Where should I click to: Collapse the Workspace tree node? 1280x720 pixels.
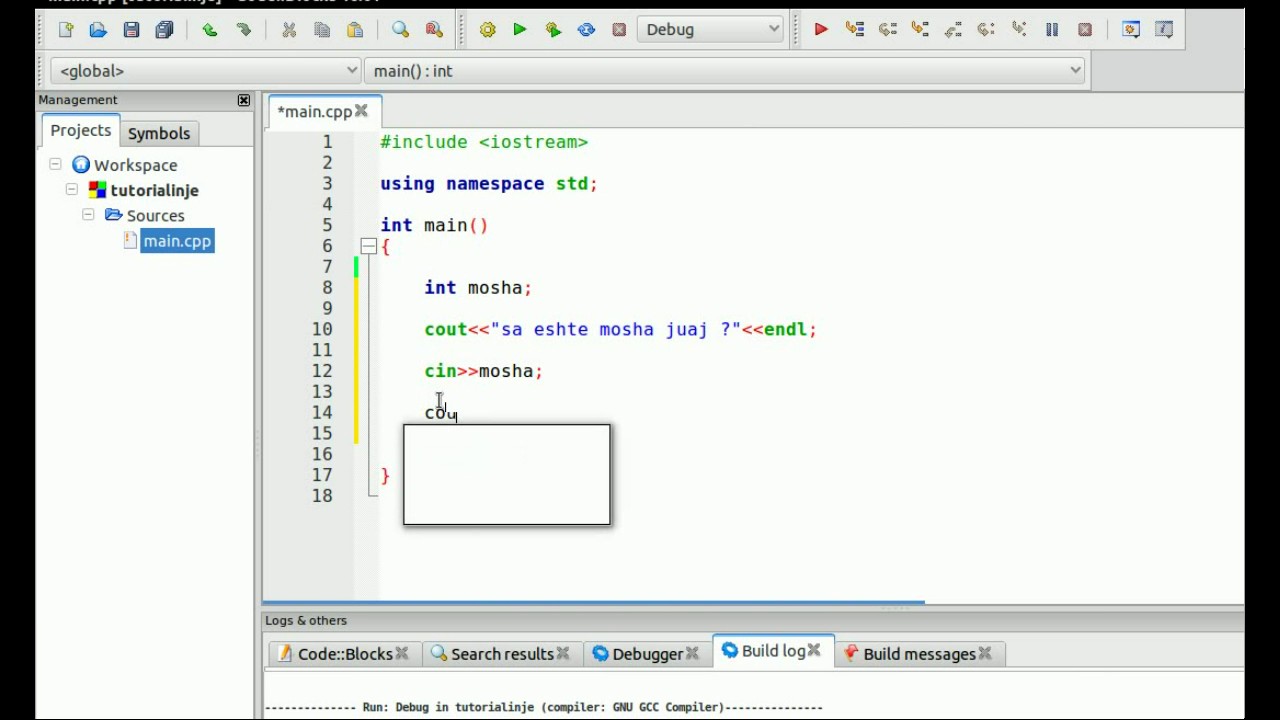[56, 164]
